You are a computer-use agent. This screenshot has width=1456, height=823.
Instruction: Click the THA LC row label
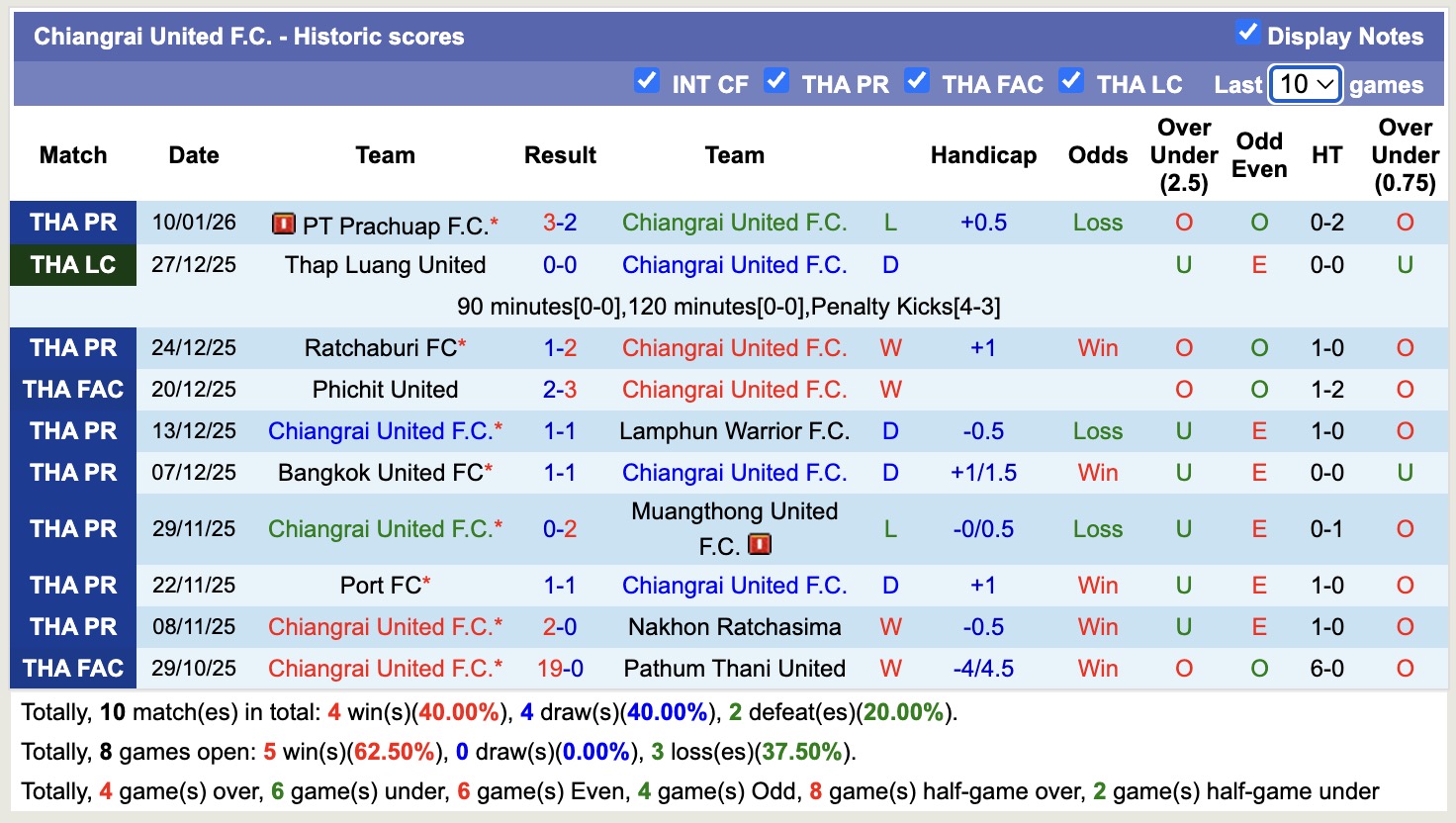(72, 265)
